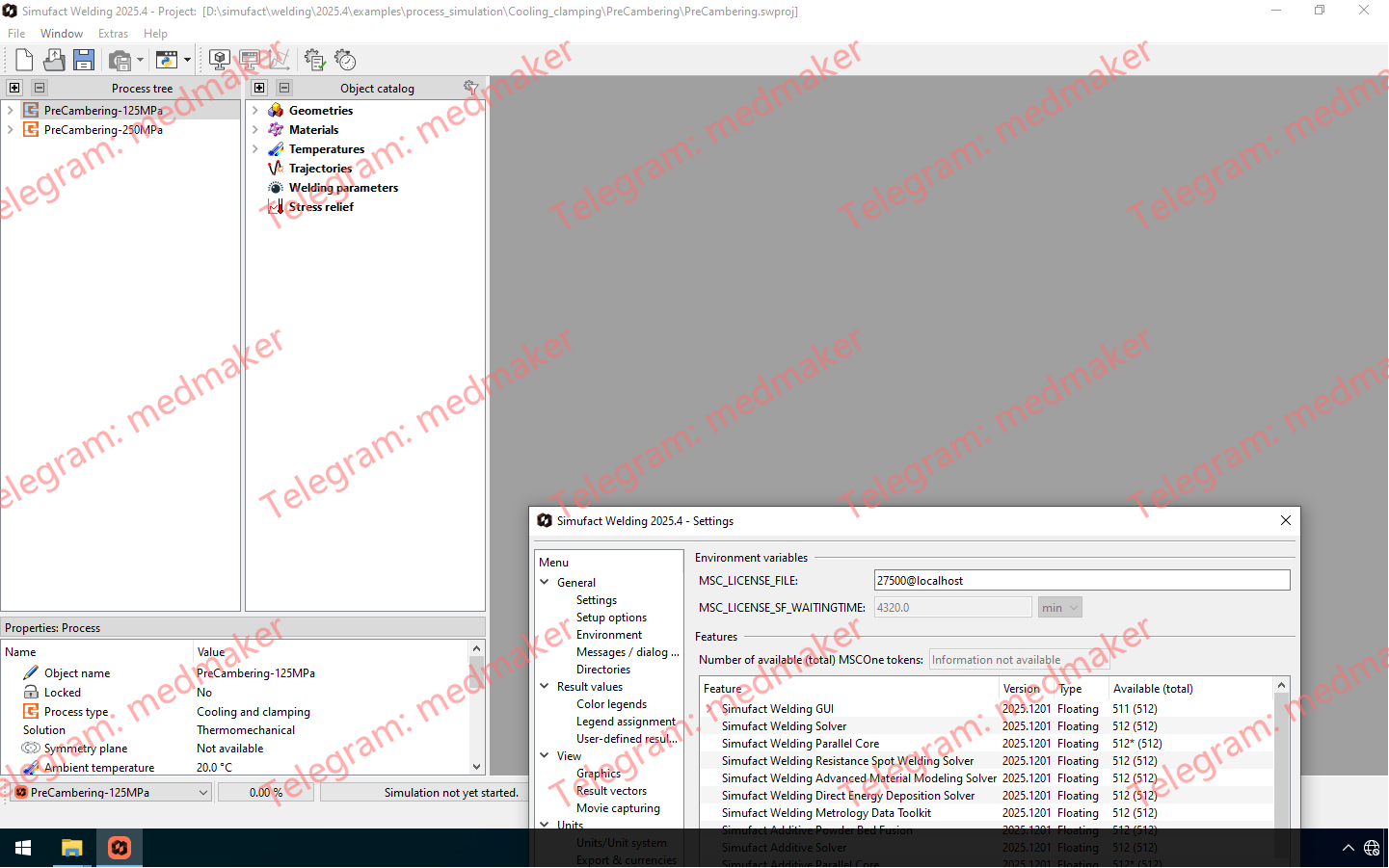Click the New project icon

click(24, 60)
